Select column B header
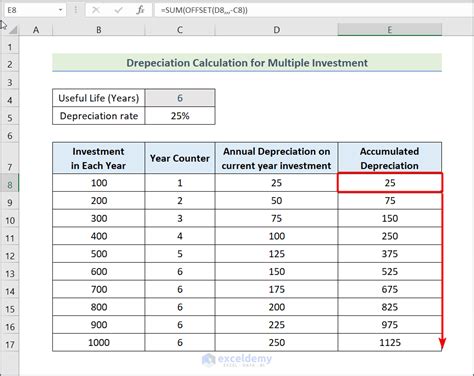This screenshot has height=376, width=474. (99, 30)
